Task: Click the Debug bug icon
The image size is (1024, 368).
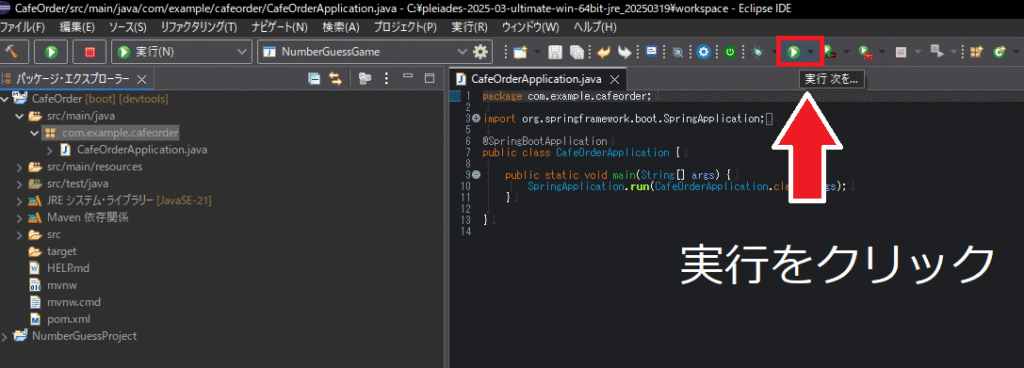Action: [x=757, y=52]
